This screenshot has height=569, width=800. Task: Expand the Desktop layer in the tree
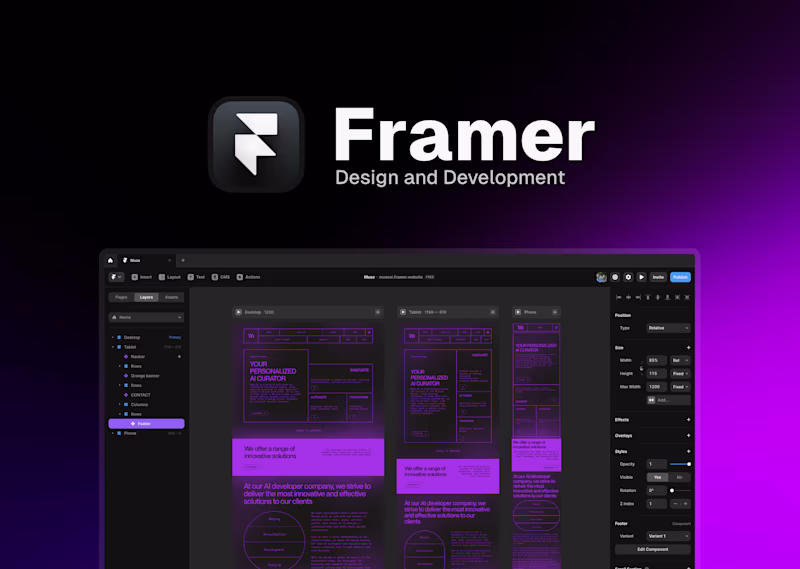(113, 337)
